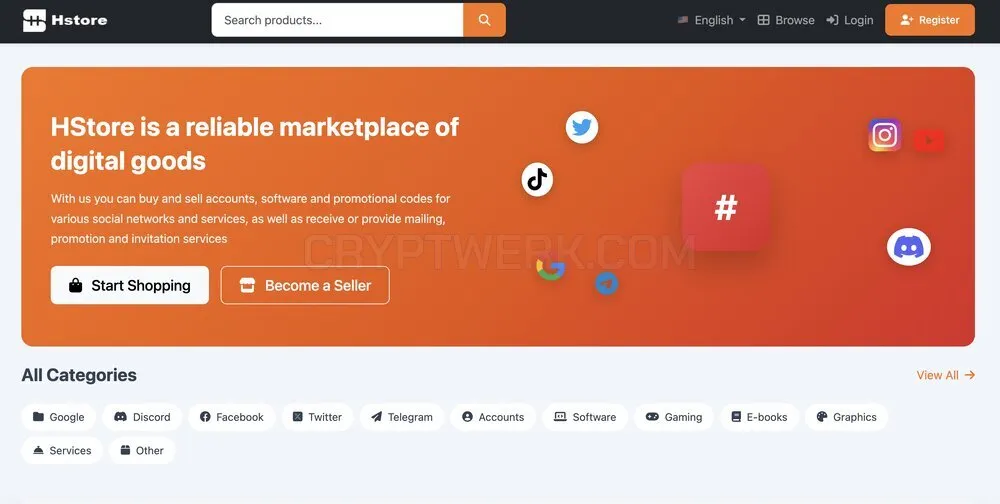Select the Gaming category chip
The width and height of the screenshot is (1000, 504).
point(673,417)
